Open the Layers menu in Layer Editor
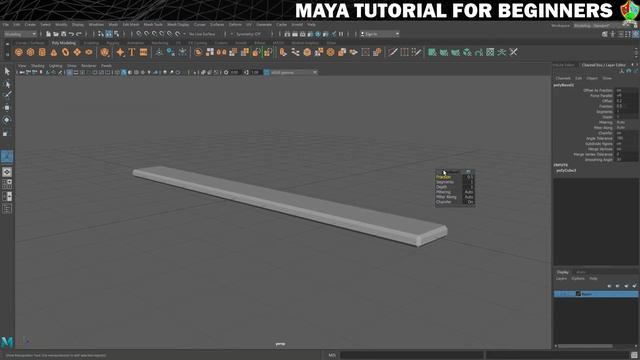This screenshot has height=360, width=640. pos(561,278)
